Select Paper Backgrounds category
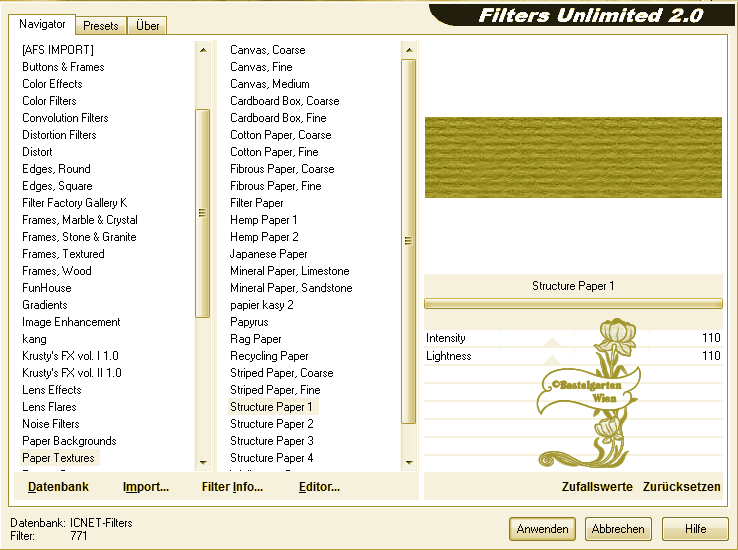This screenshot has width=738, height=550. [69, 441]
